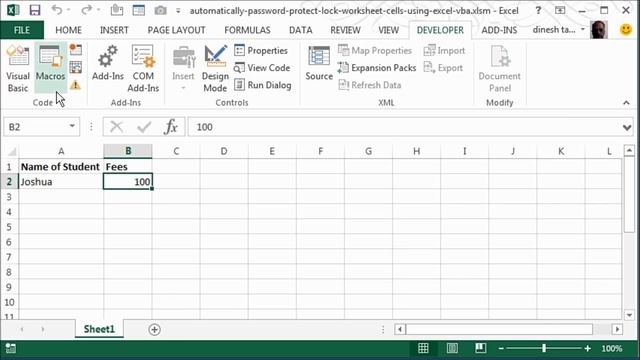The image size is (640, 360).
Task: Click the Redo icon
Action: tap(86, 10)
